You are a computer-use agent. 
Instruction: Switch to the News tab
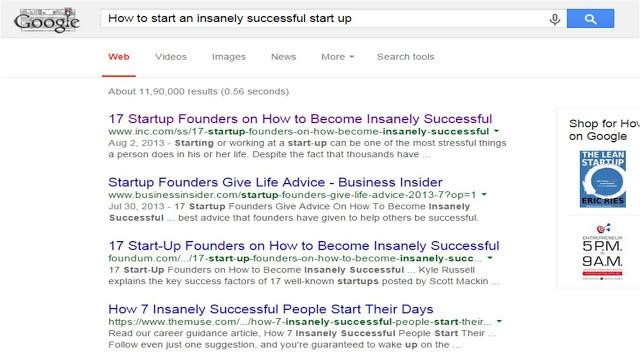[283, 57]
